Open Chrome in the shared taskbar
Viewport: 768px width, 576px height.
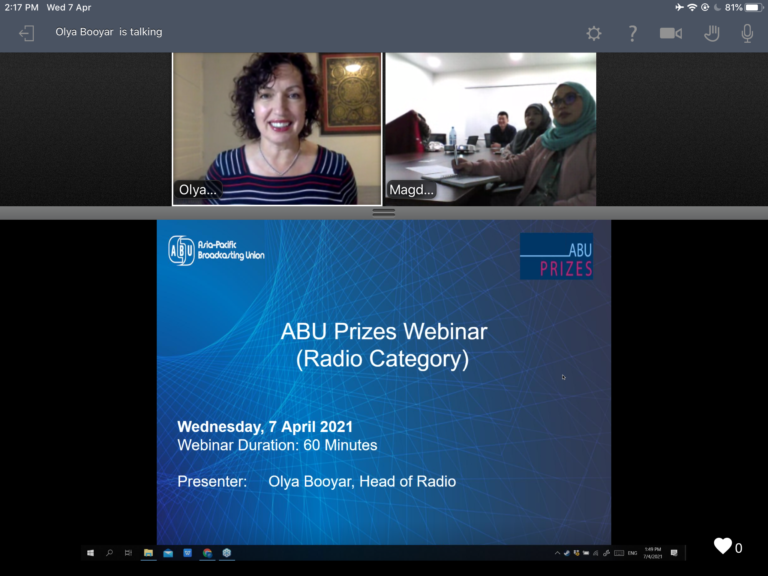[x=207, y=553]
